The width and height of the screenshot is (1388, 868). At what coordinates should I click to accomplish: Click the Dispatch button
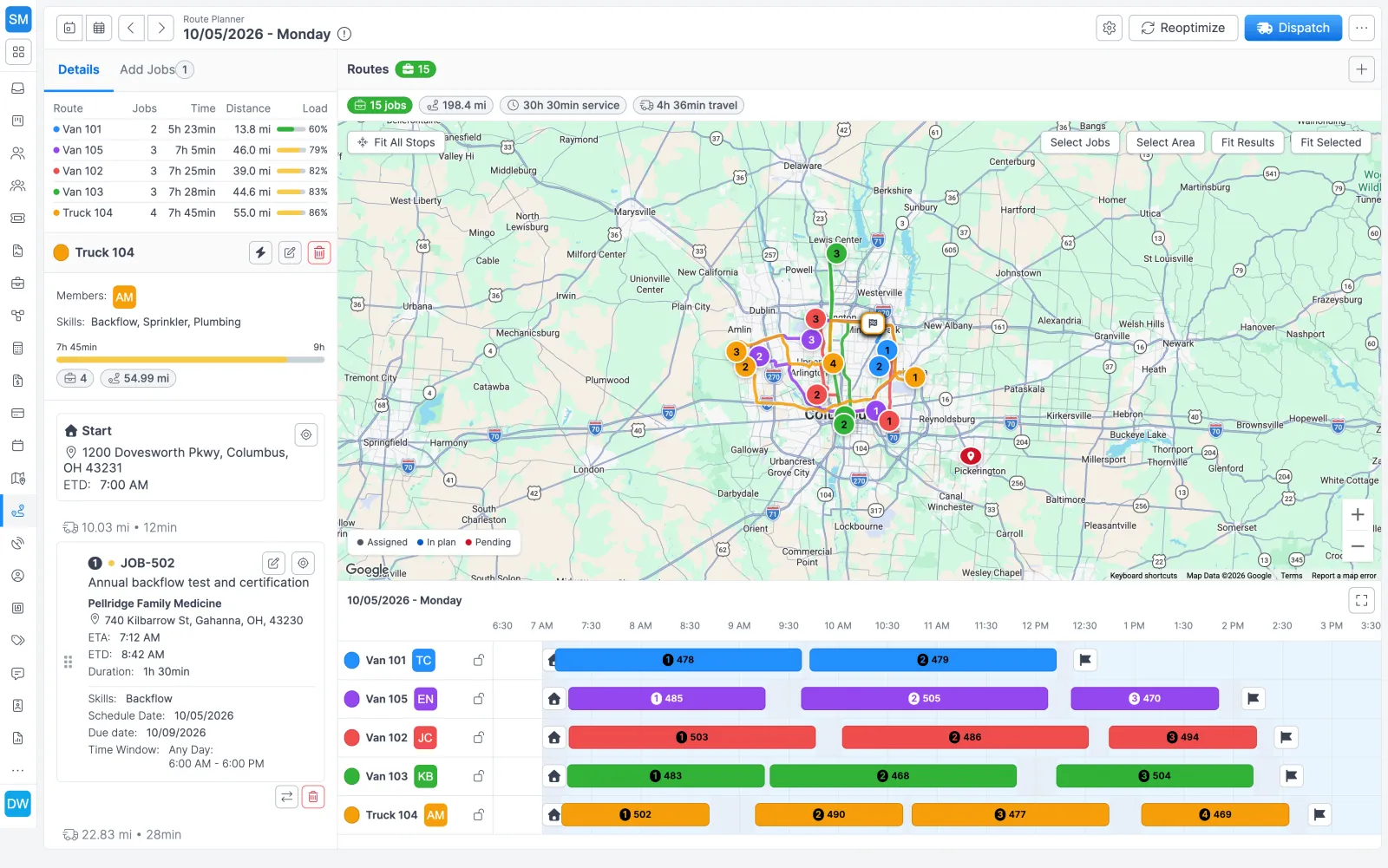[x=1293, y=28]
